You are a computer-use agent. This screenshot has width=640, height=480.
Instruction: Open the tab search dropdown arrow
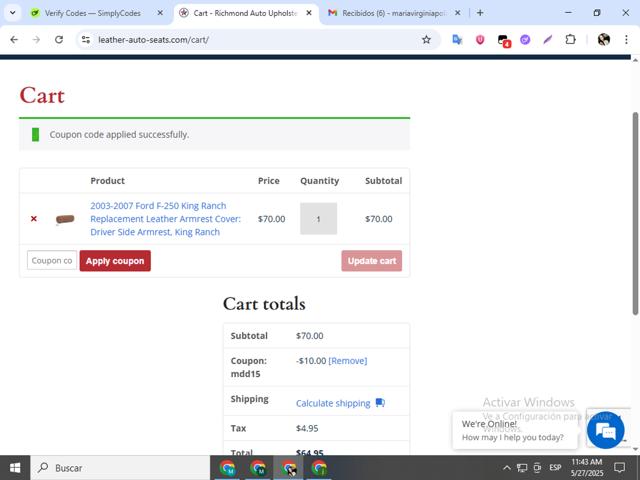click(x=13, y=13)
